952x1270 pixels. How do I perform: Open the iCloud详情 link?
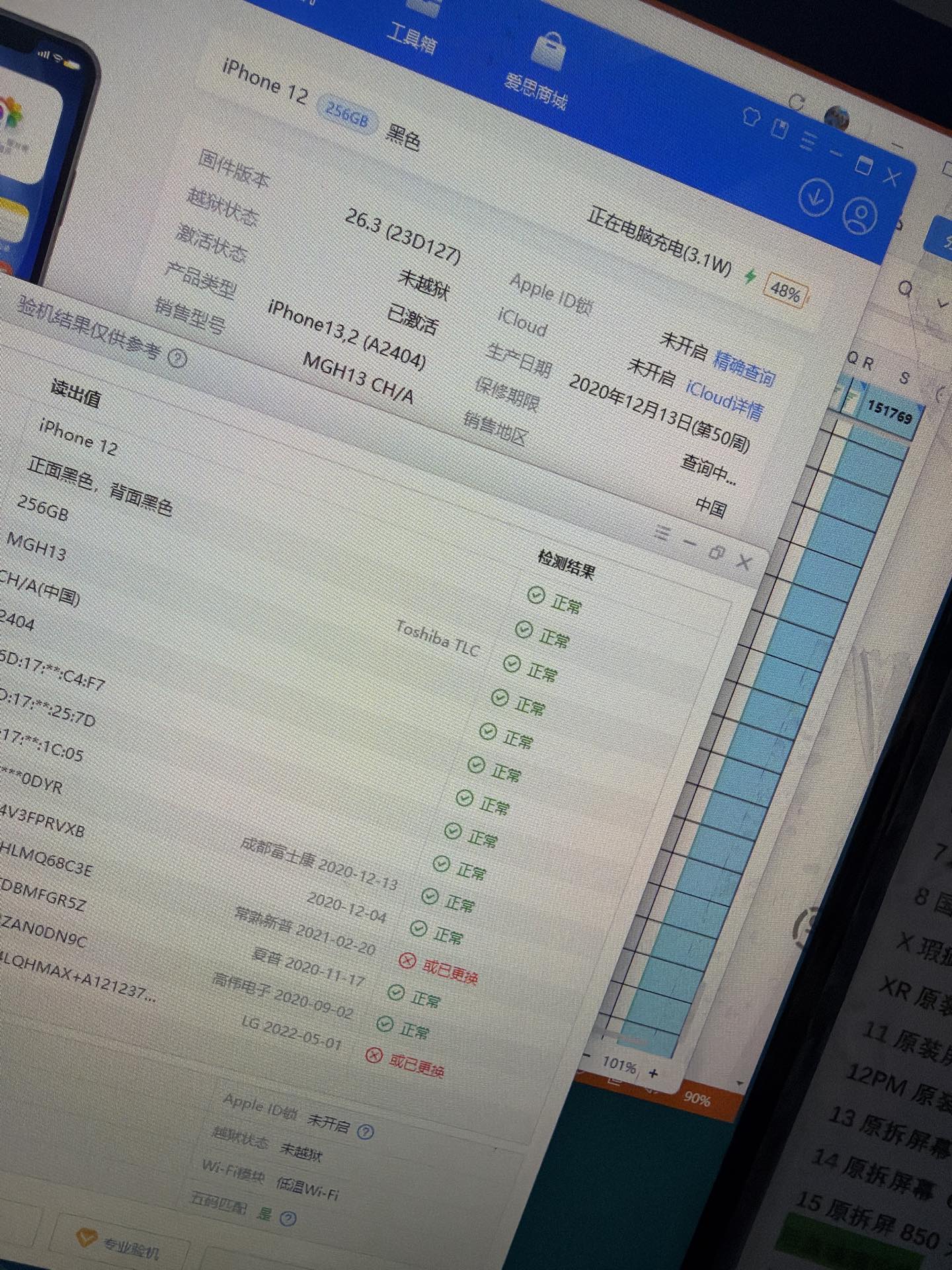[724, 400]
